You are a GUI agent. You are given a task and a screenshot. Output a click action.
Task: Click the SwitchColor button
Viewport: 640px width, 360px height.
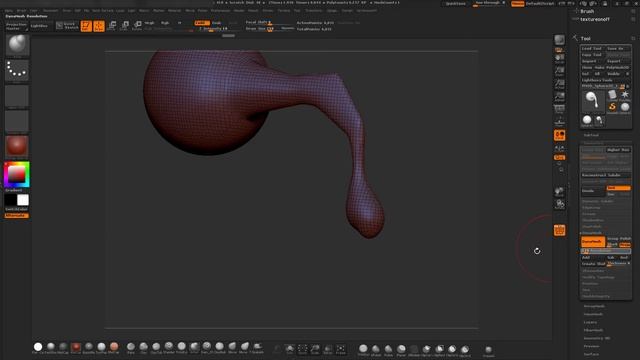pyautogui.click(x=17, y=209)
